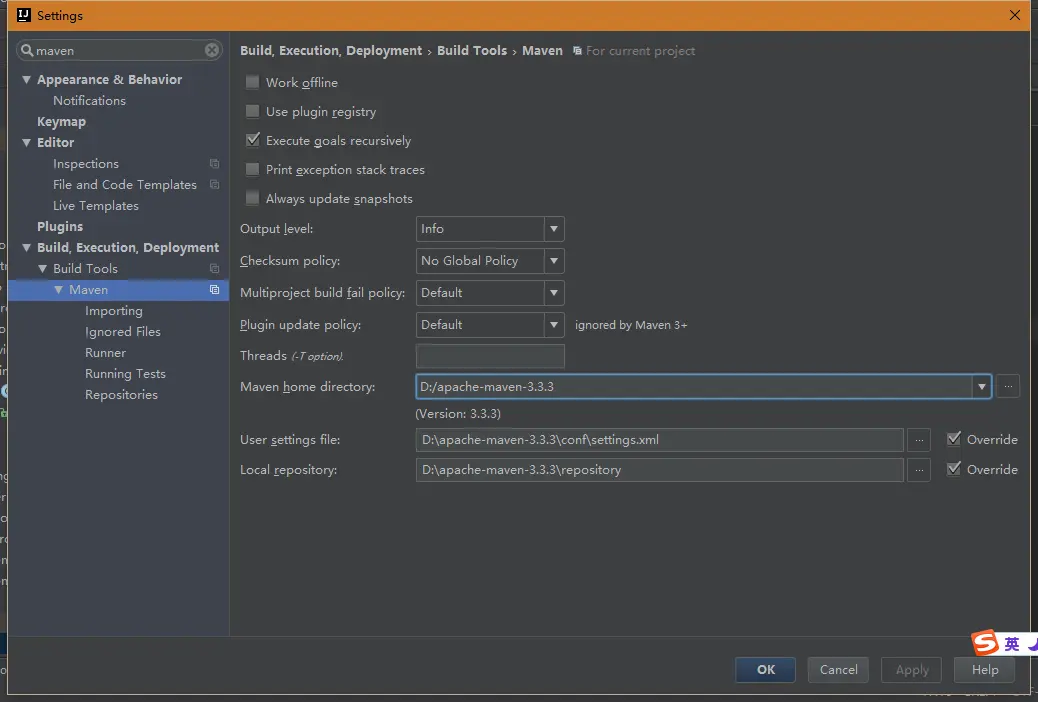Uncheck Execute goals recursively
This screenshot has width=1038, height=702.
[252, 140]
